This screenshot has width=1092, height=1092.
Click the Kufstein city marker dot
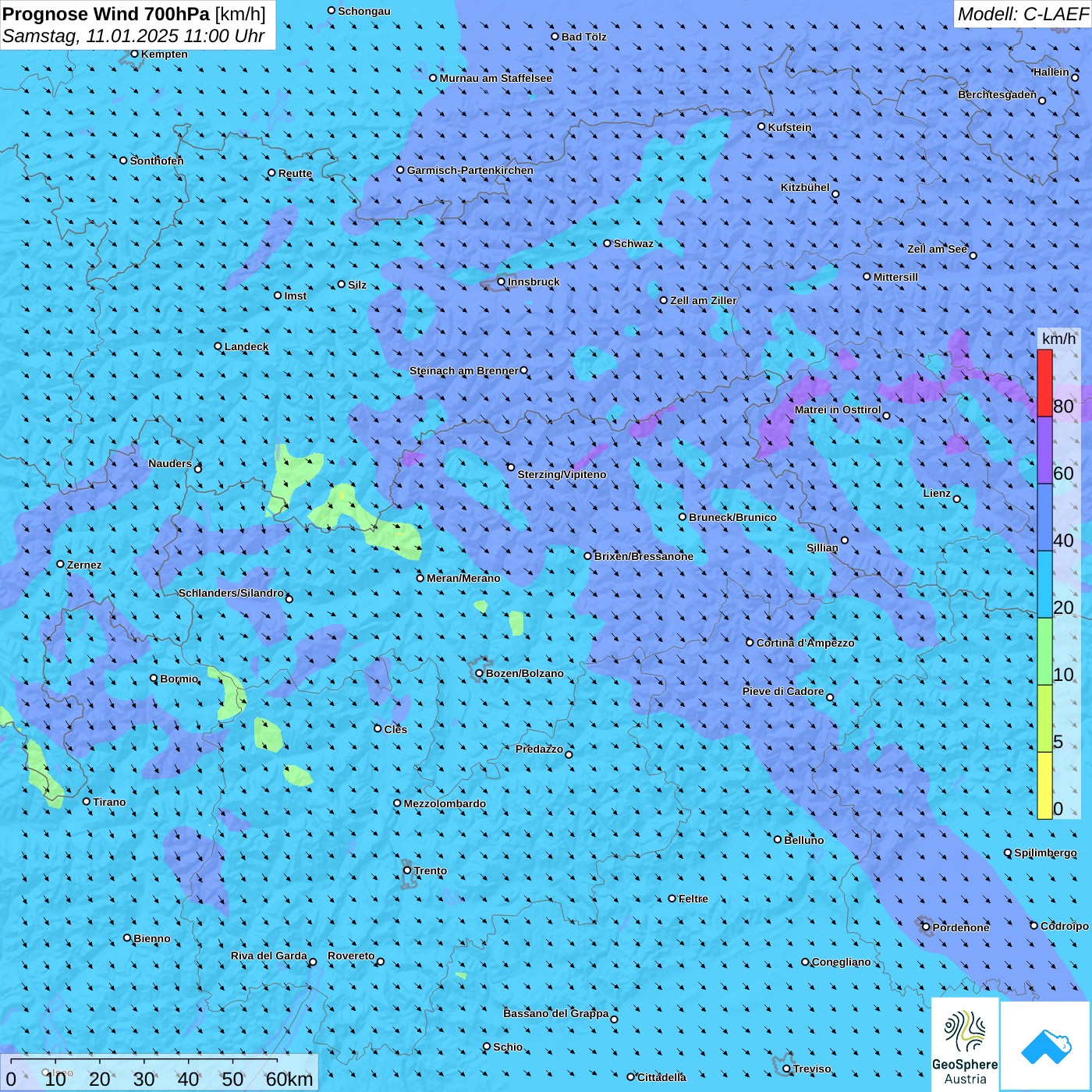(761, 126)
